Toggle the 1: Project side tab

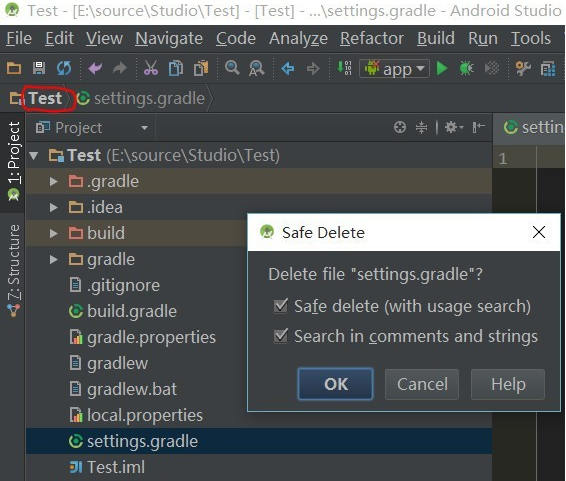click(13, 162)
